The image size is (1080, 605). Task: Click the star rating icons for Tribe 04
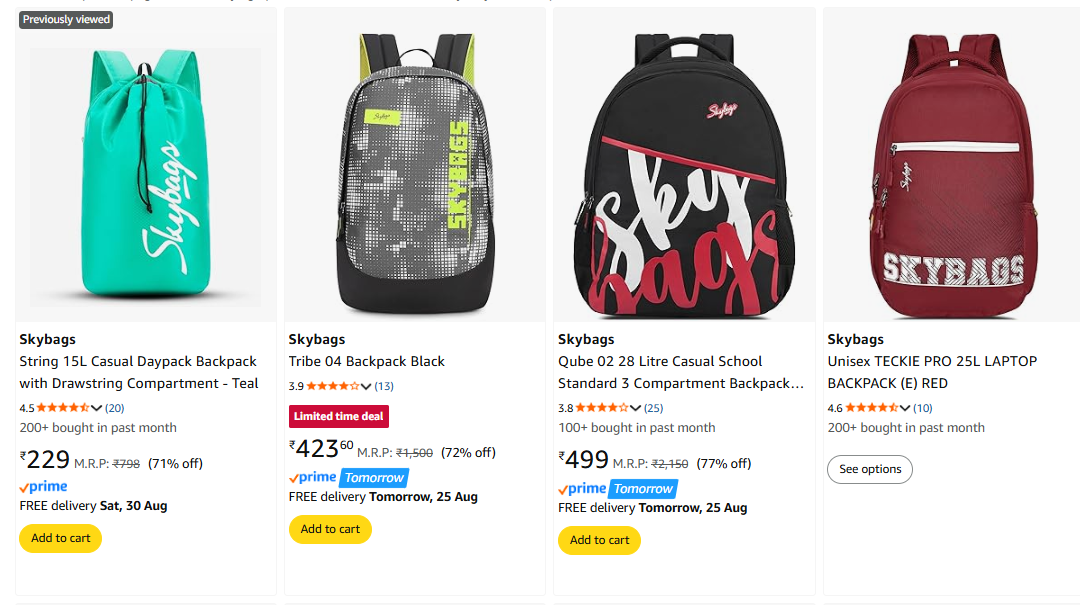[x=332, y=386]
